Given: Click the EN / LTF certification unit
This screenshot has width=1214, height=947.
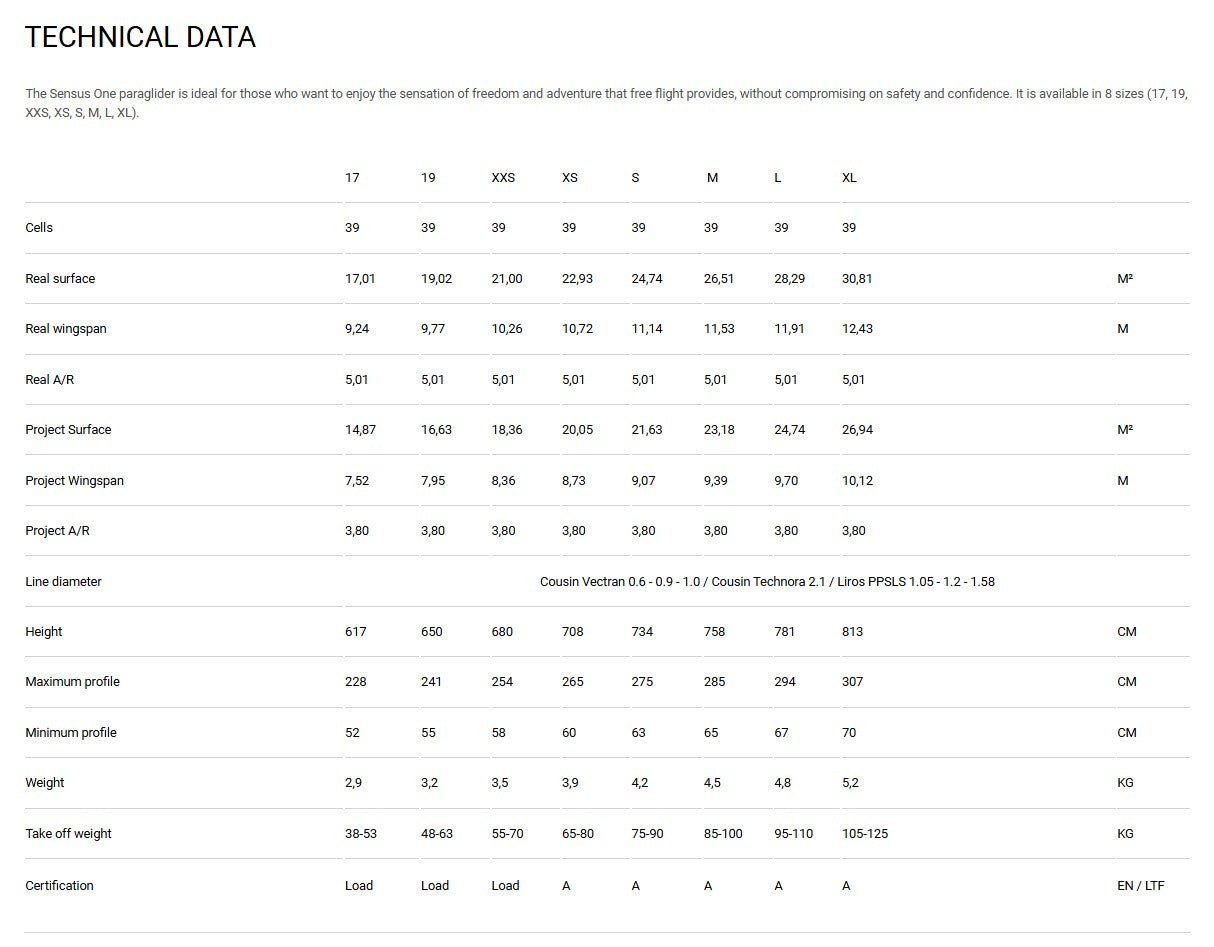Looking at the screenshot, I should [x=1140, y=886].
